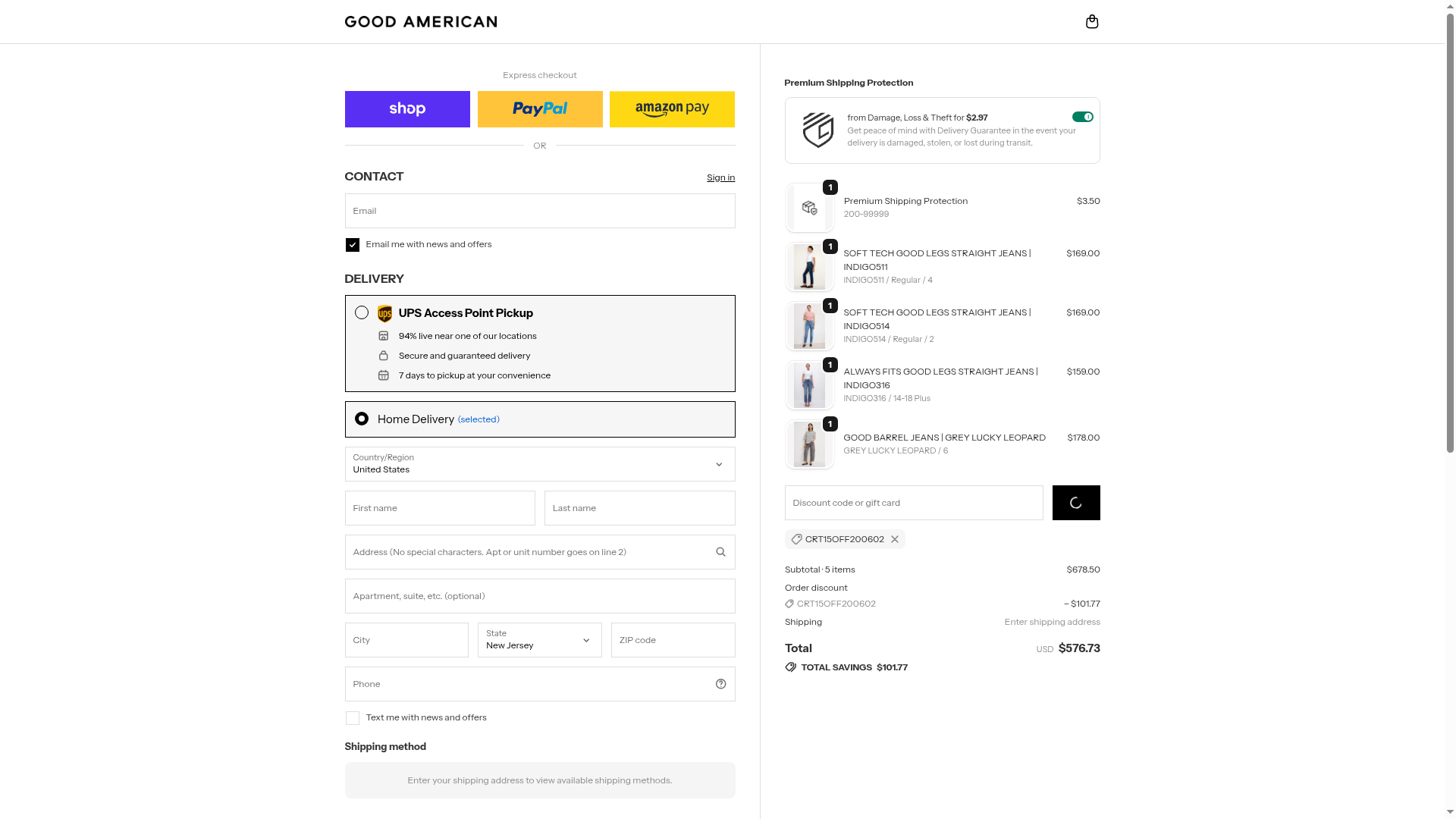Click the Good American logo
The width and height of the screenshot is (1456, 819).
click(421, 21)
